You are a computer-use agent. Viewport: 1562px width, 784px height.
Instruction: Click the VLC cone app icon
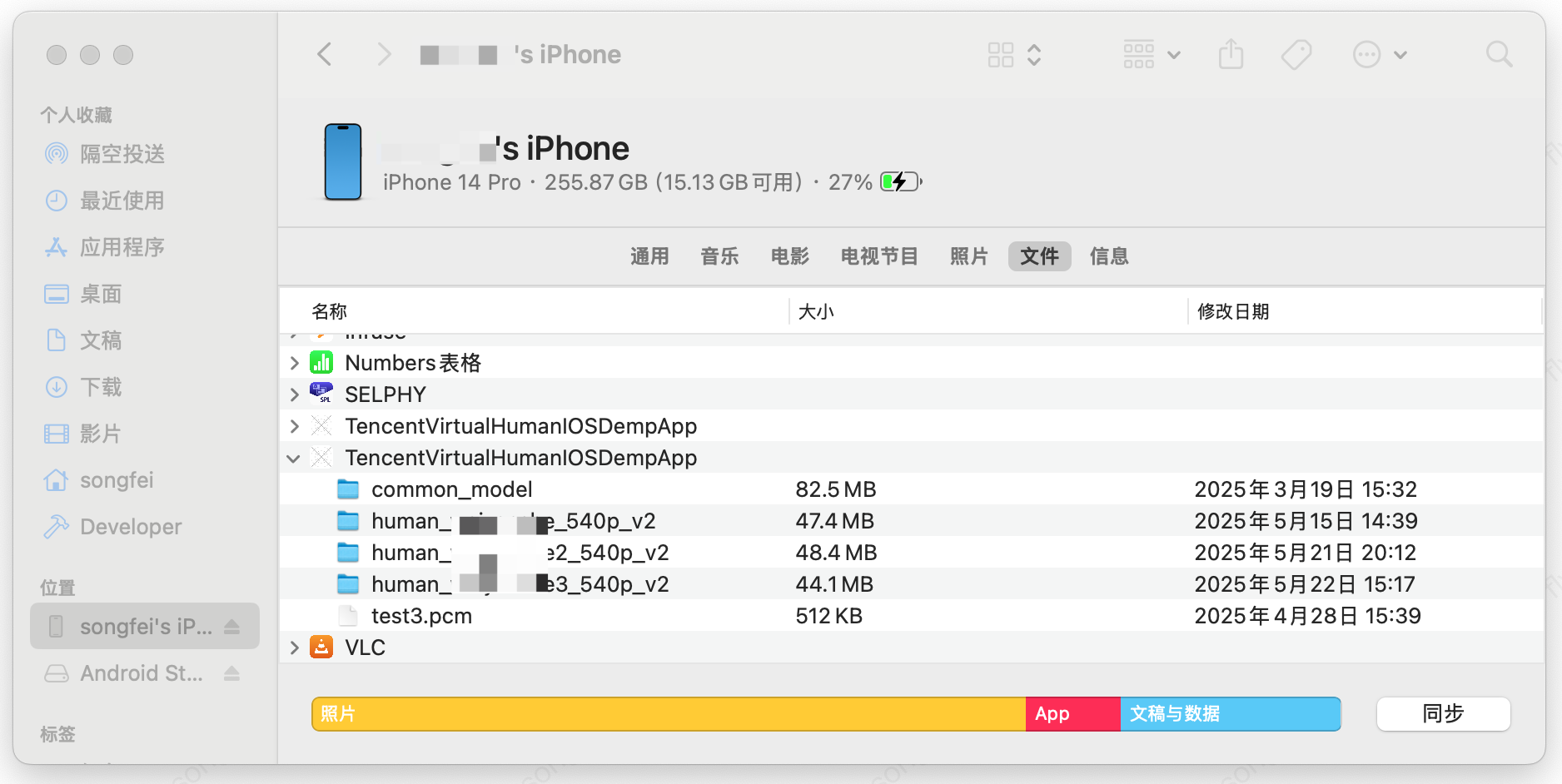click(321, 647)
